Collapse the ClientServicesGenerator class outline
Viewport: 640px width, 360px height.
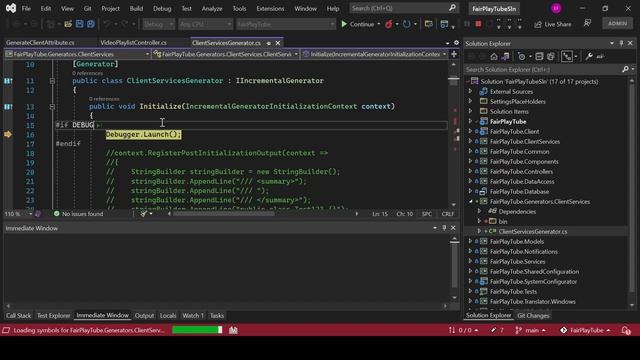pyautogui.click(x=52, y=81)
